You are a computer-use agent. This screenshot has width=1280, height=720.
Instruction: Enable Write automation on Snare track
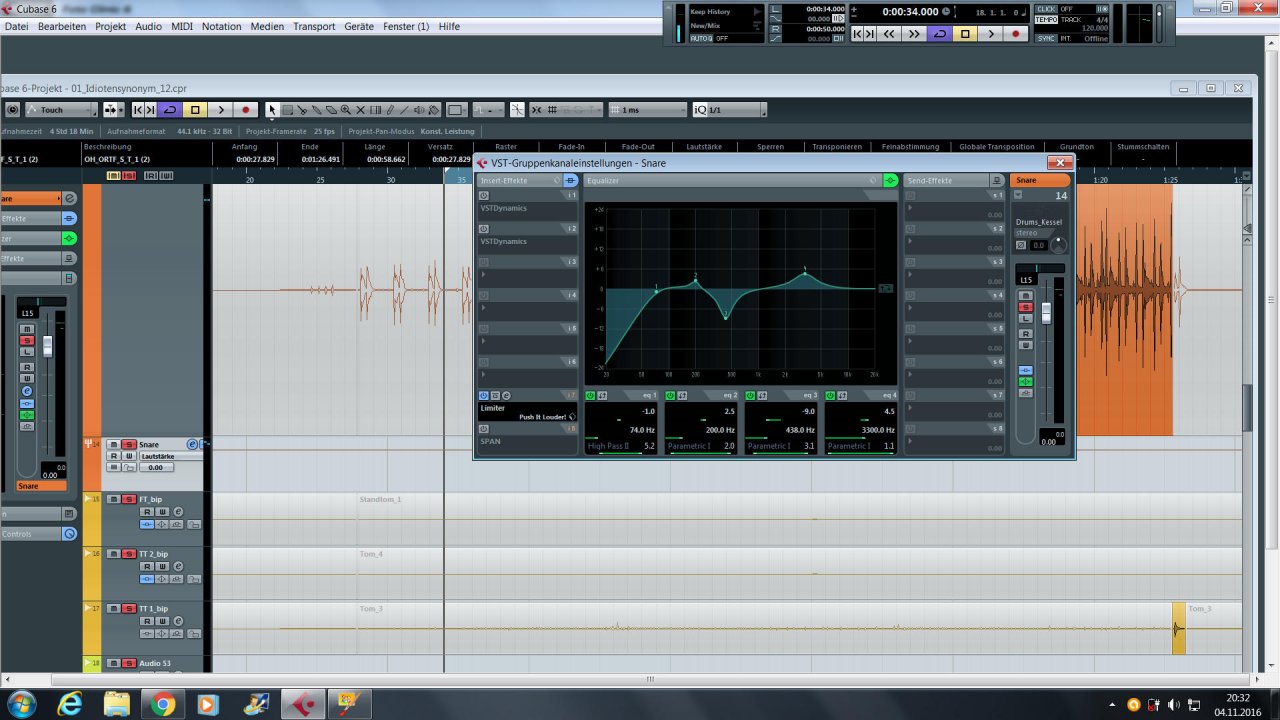pyautogui.click(x=129, y=456)
